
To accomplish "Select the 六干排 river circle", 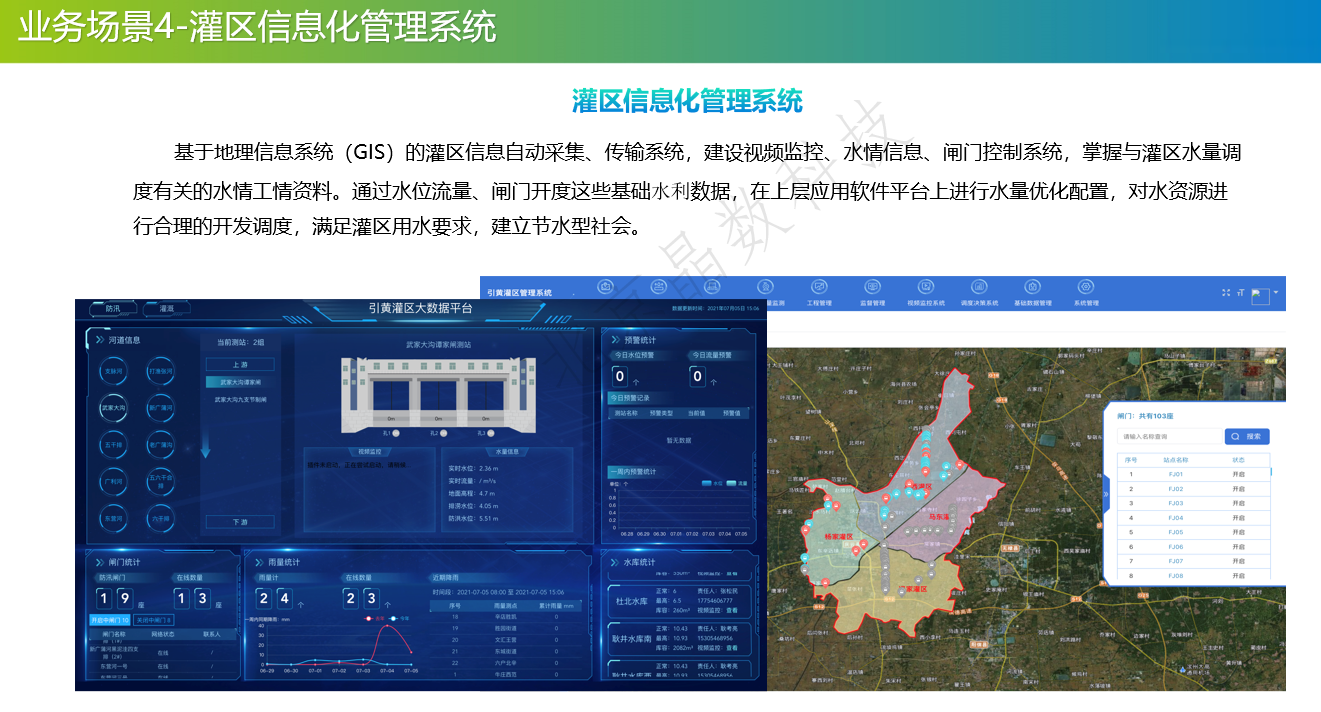I will click(x=160, y=519).
